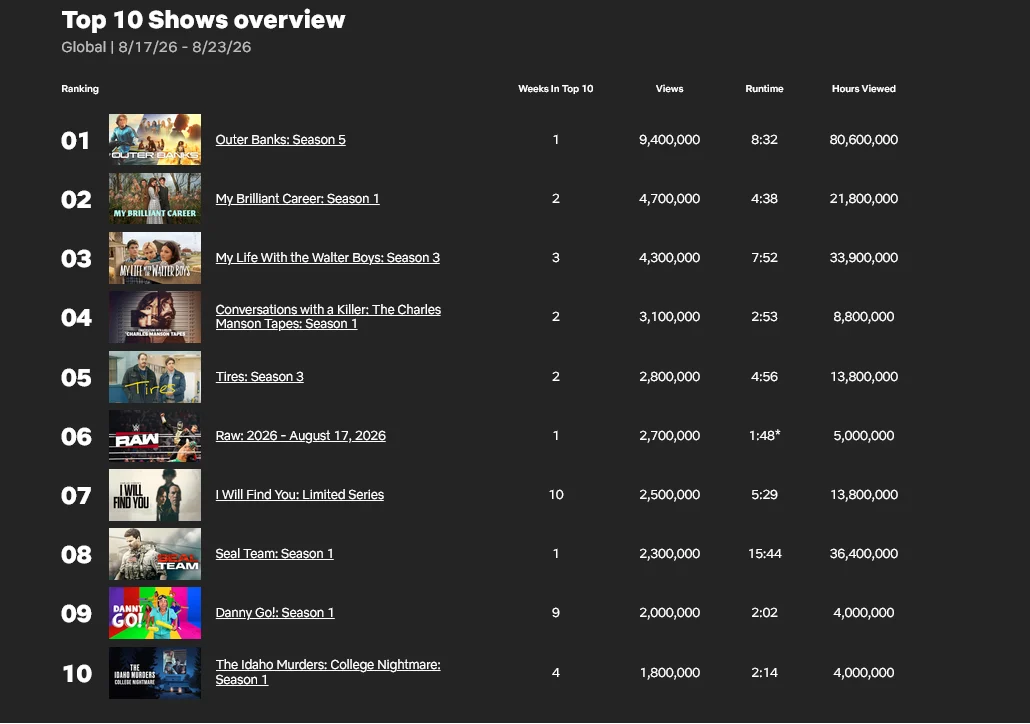Click ranking number 10 at bottom
The image size is (1030, 724).
click(x=77, y=673)
